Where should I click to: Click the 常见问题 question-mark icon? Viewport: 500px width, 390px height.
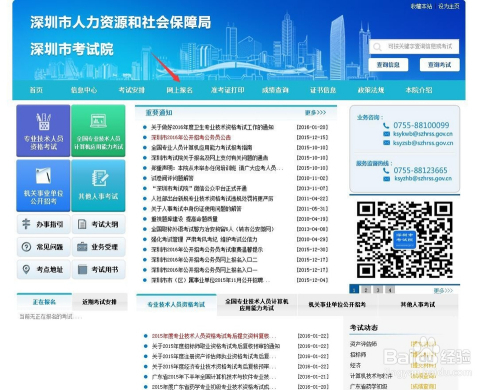tap(26, 247)
